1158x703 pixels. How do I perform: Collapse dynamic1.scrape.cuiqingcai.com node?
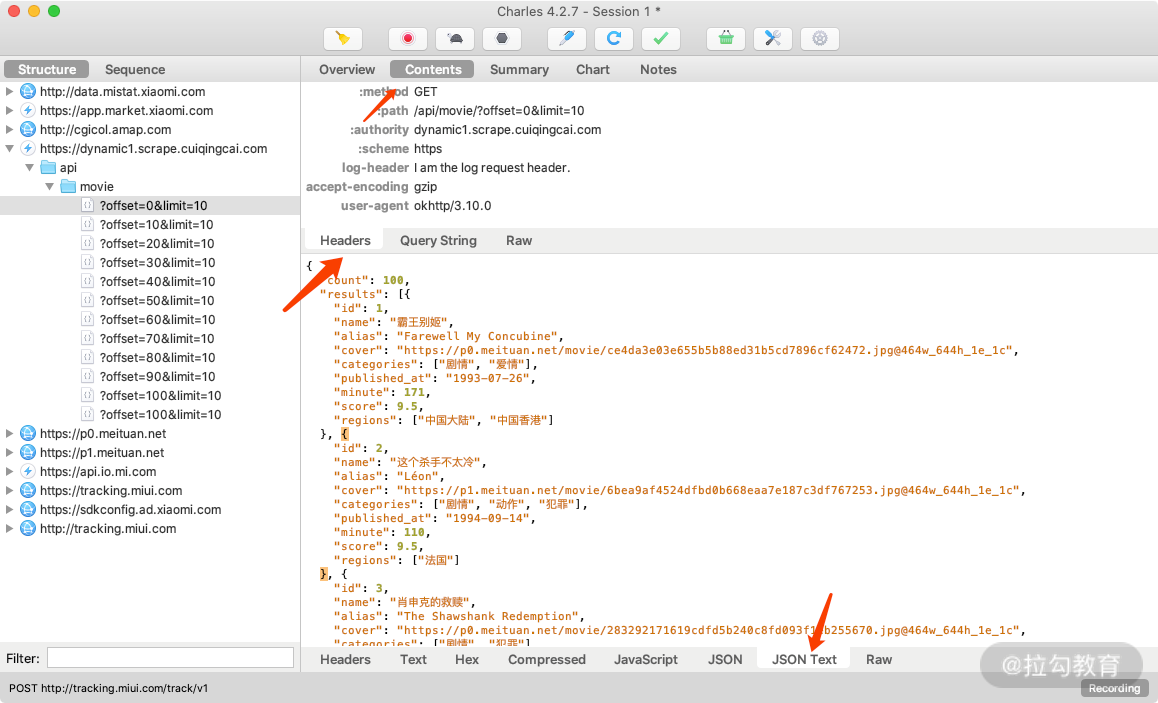point(10,148)
